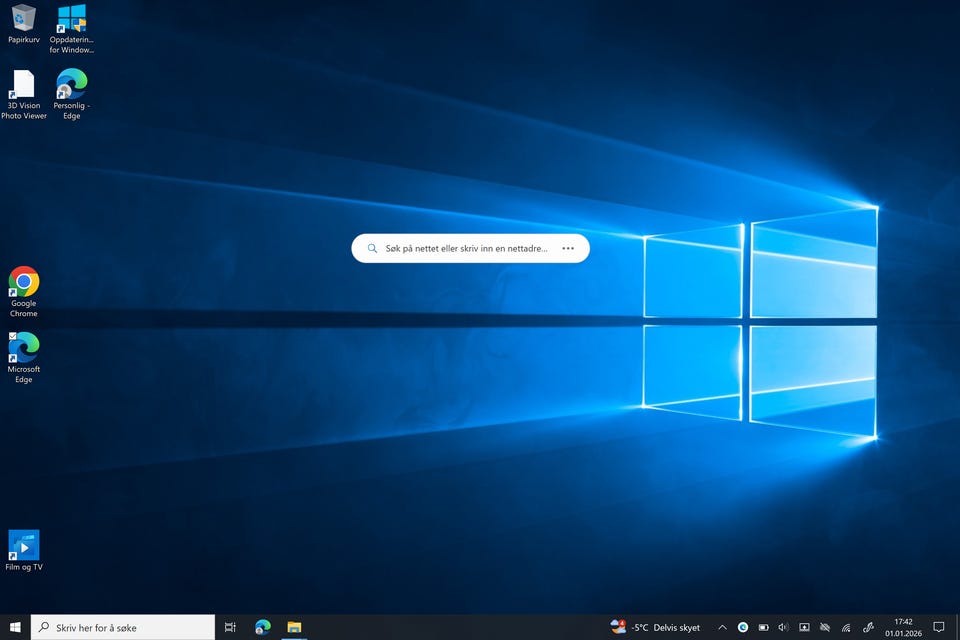Click the screen projection tray icon

[x=804, y=627]
